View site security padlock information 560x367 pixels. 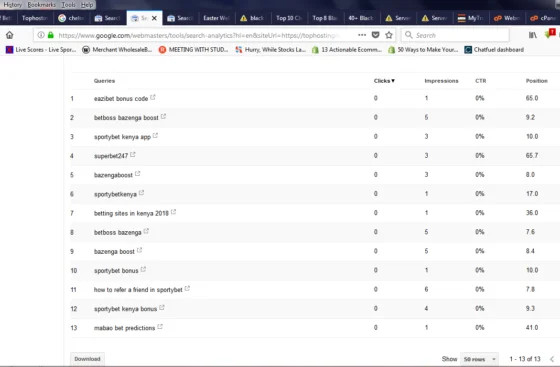51,35
